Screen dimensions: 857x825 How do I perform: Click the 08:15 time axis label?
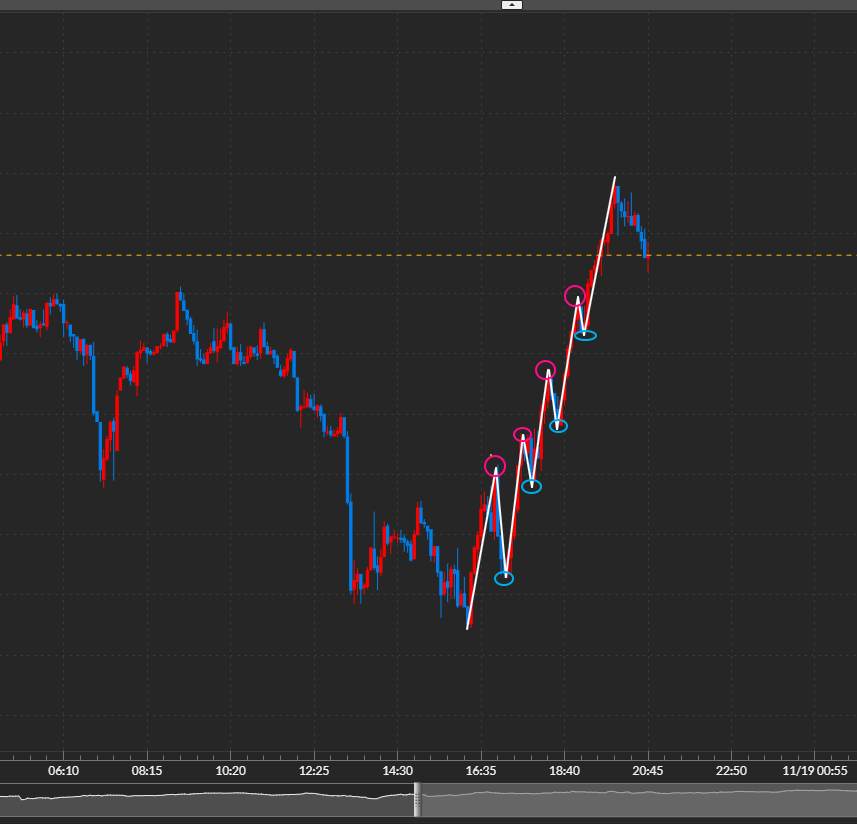(x=146, y=771)
